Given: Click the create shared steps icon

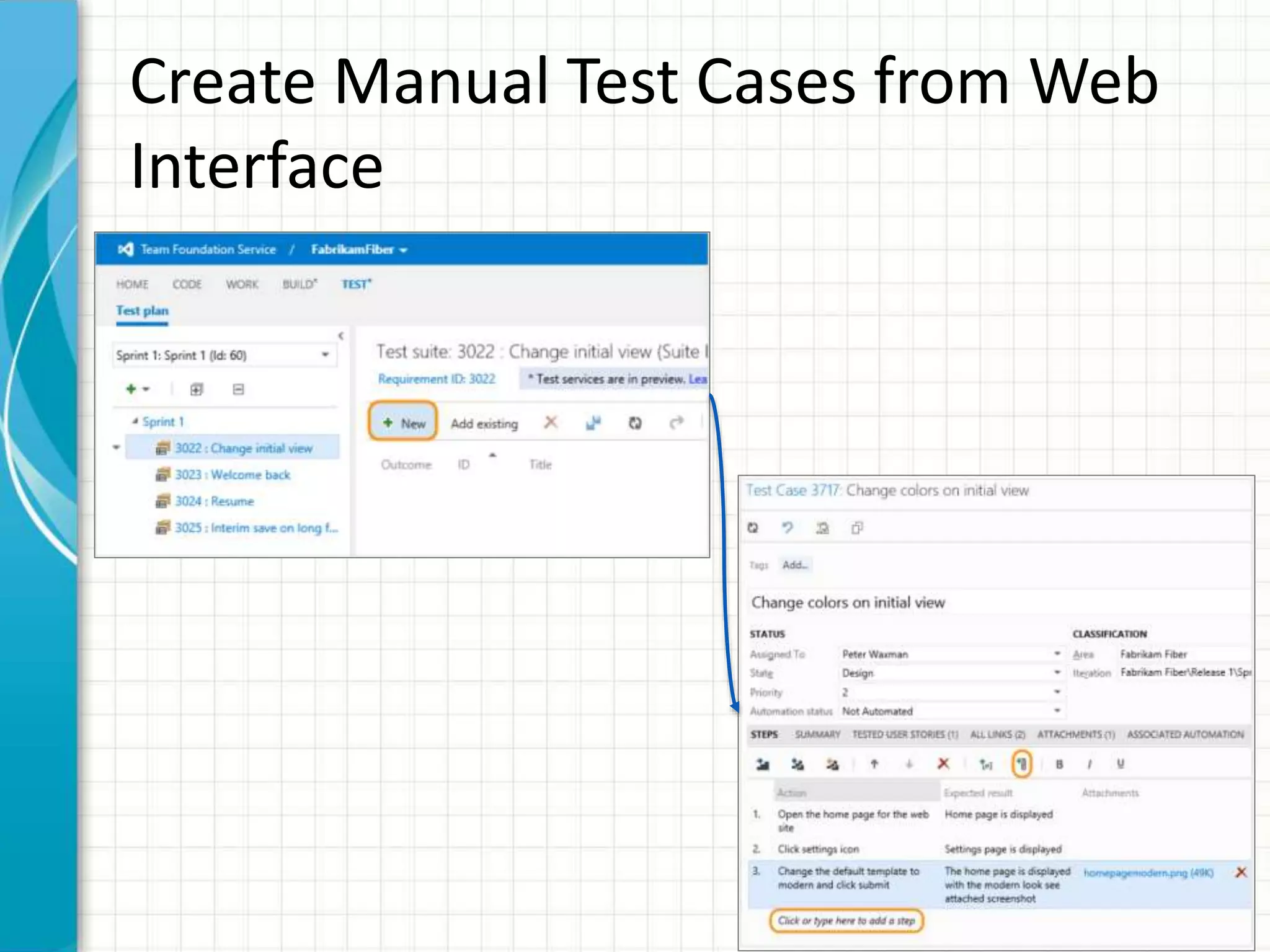Looking at the screenshot, I should 832,764.
